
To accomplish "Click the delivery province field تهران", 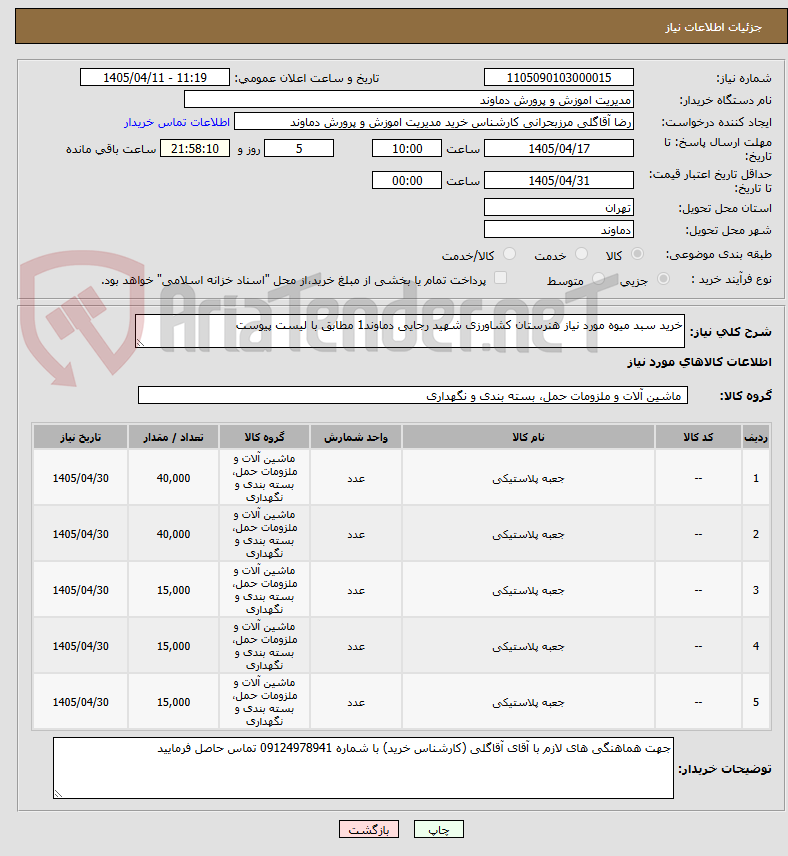I will click(559, 207).
